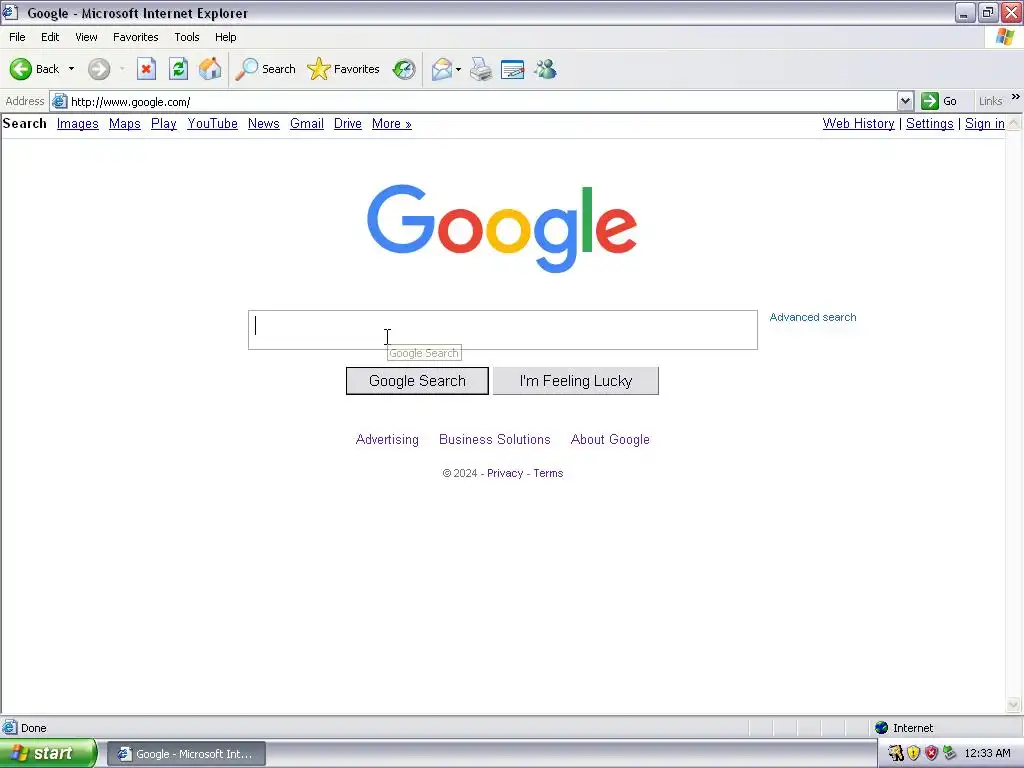
Task: Click the Sign in link
Action: click(985, 123)
